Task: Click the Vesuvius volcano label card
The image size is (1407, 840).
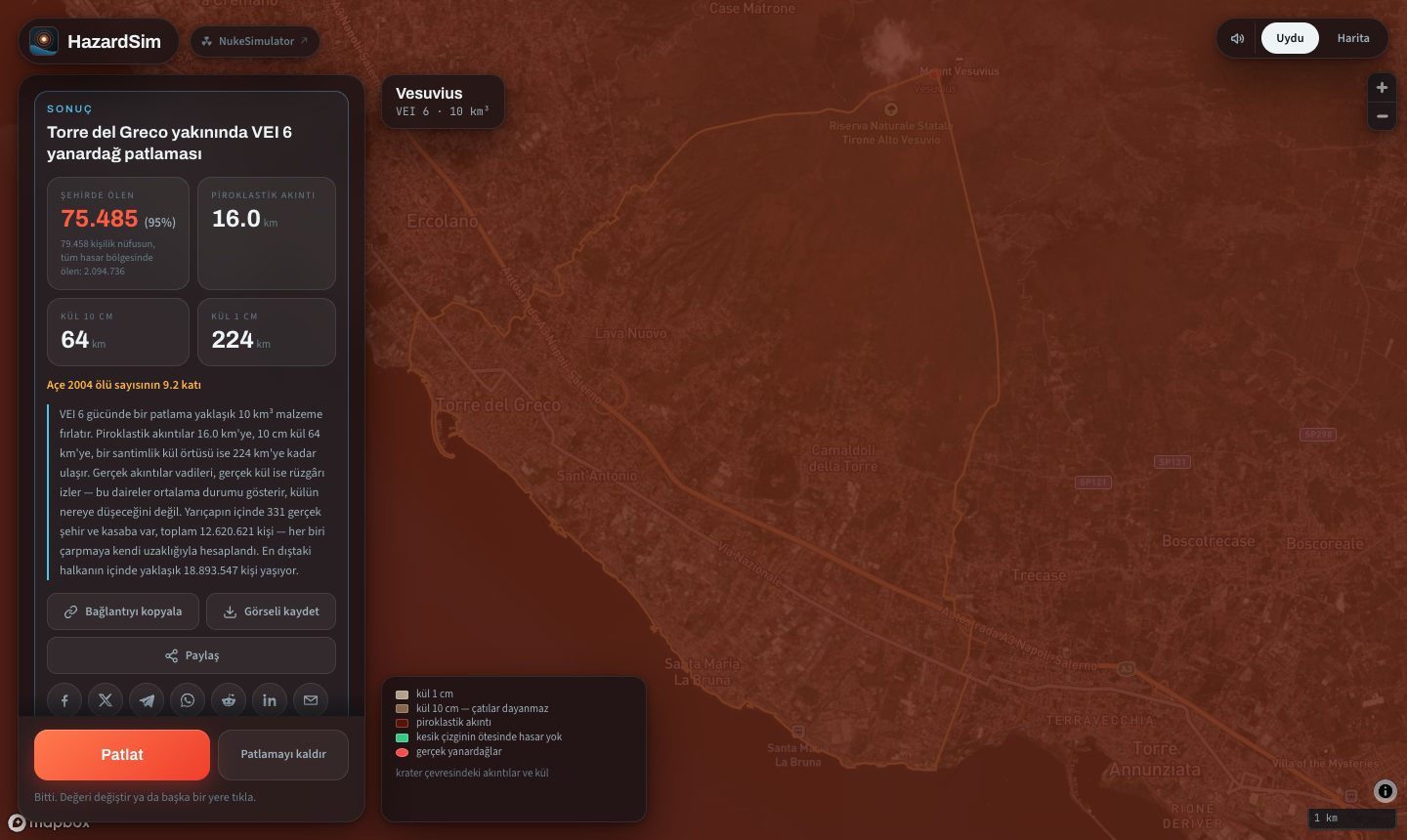Action: 443,102
